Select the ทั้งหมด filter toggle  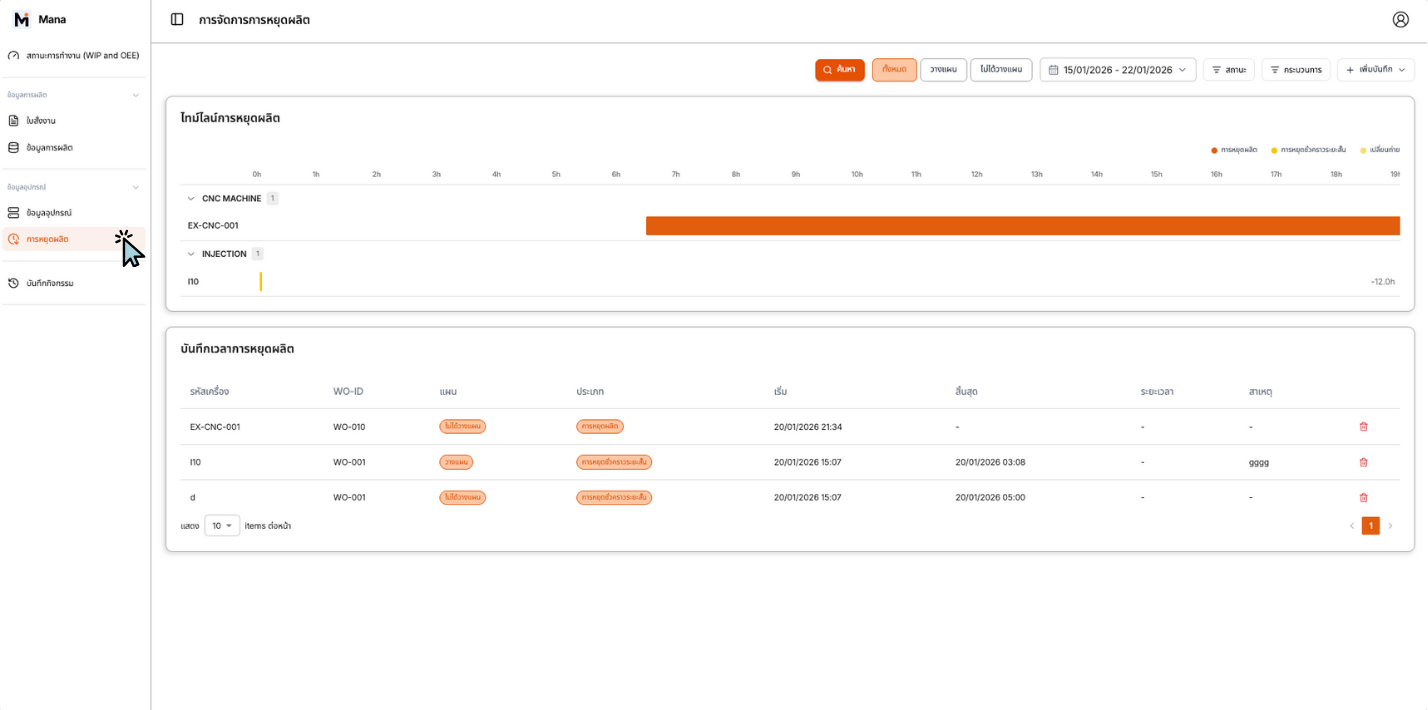click(x=894, y=70)
